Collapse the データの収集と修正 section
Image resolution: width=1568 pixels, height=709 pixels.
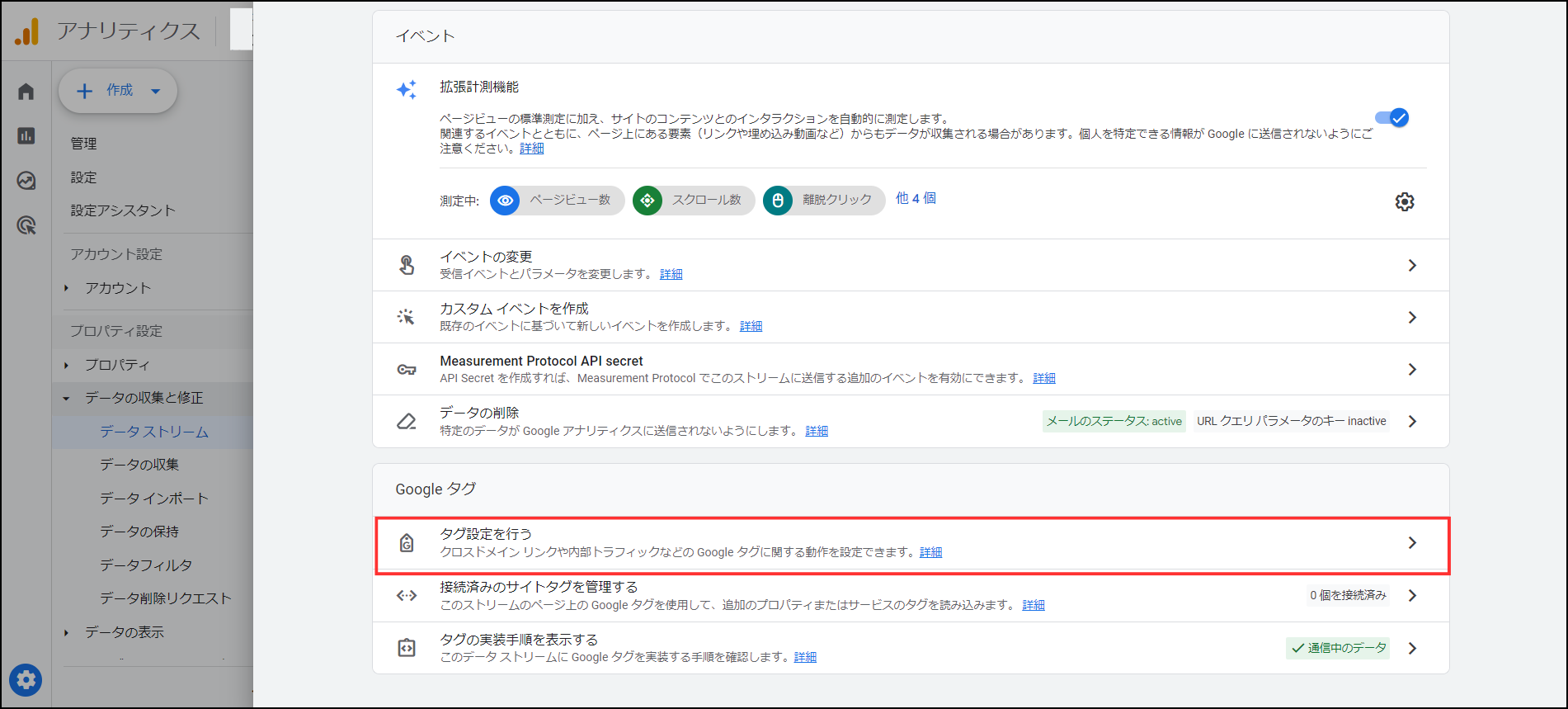pos(67,398)
